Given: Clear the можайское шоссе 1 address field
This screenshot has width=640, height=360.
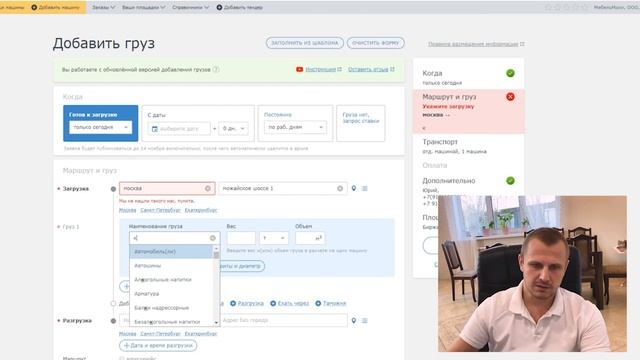Looking at the screenshot, I should [x=340, y=188].
